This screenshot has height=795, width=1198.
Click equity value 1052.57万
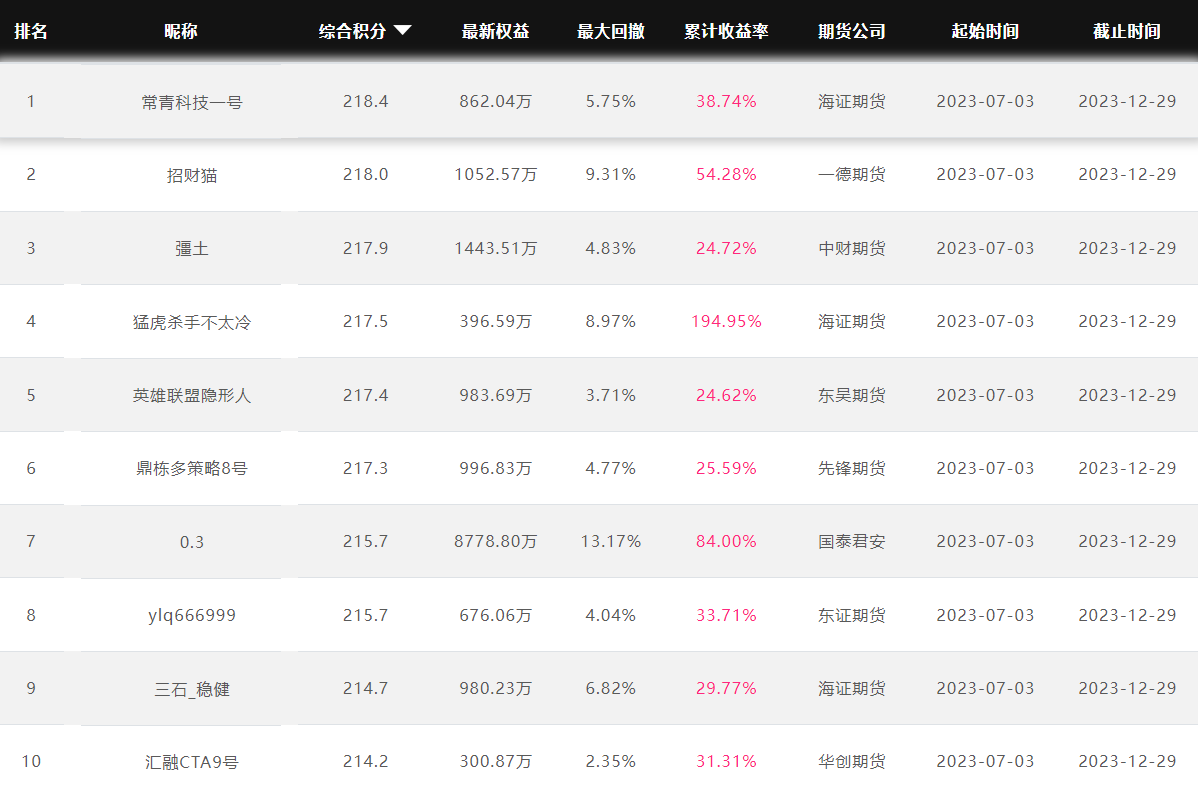point(495,175)
